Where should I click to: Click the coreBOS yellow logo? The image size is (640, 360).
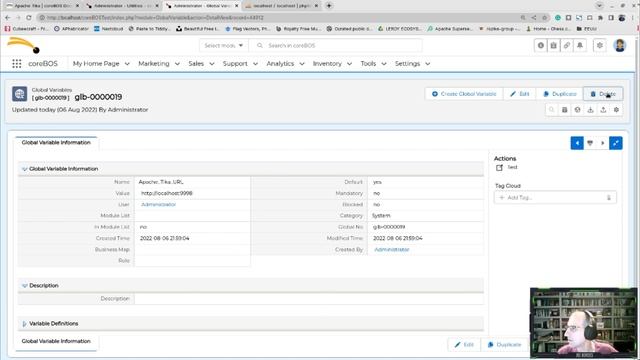(x=24, y=45)
